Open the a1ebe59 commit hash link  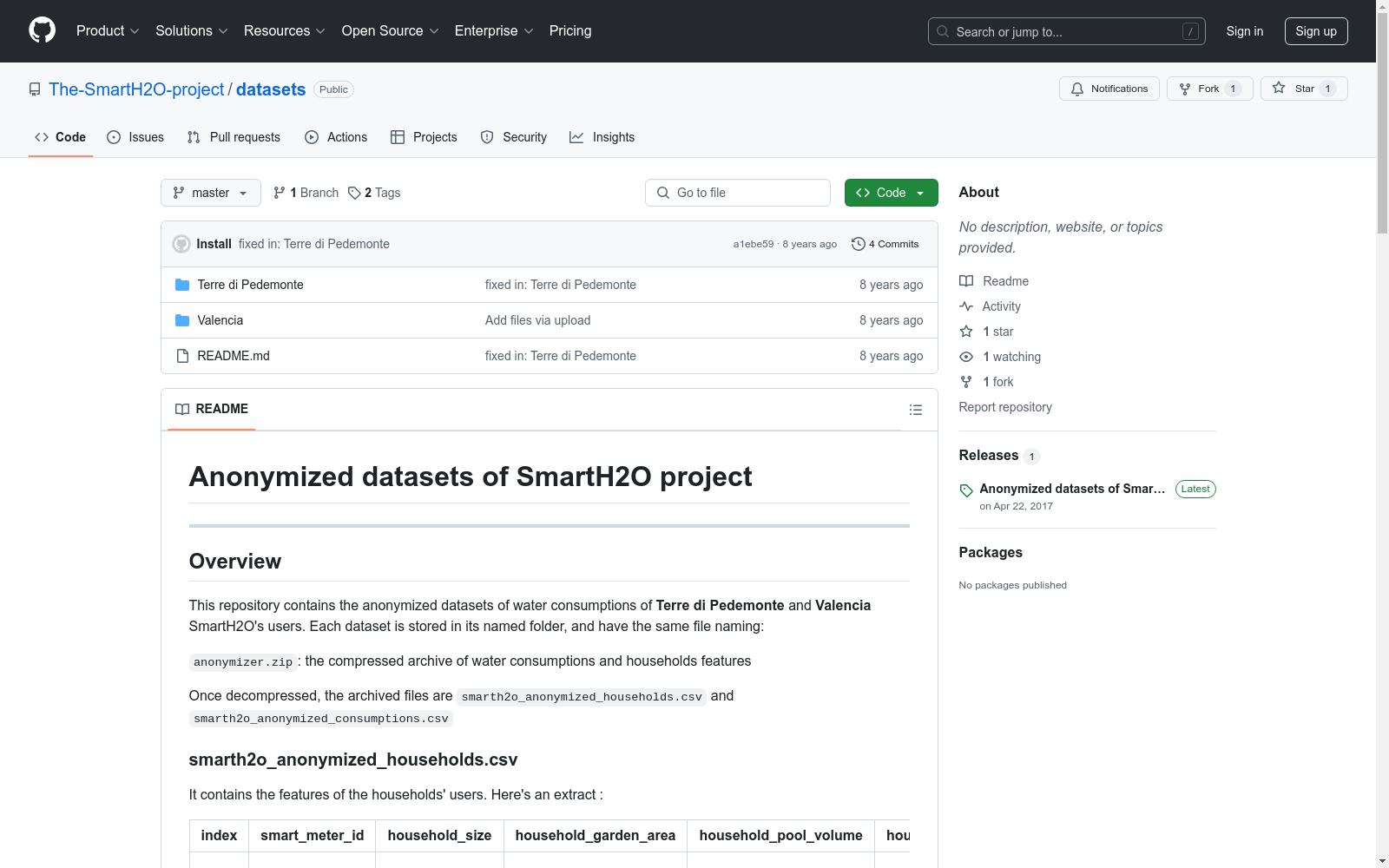[753, 244]
